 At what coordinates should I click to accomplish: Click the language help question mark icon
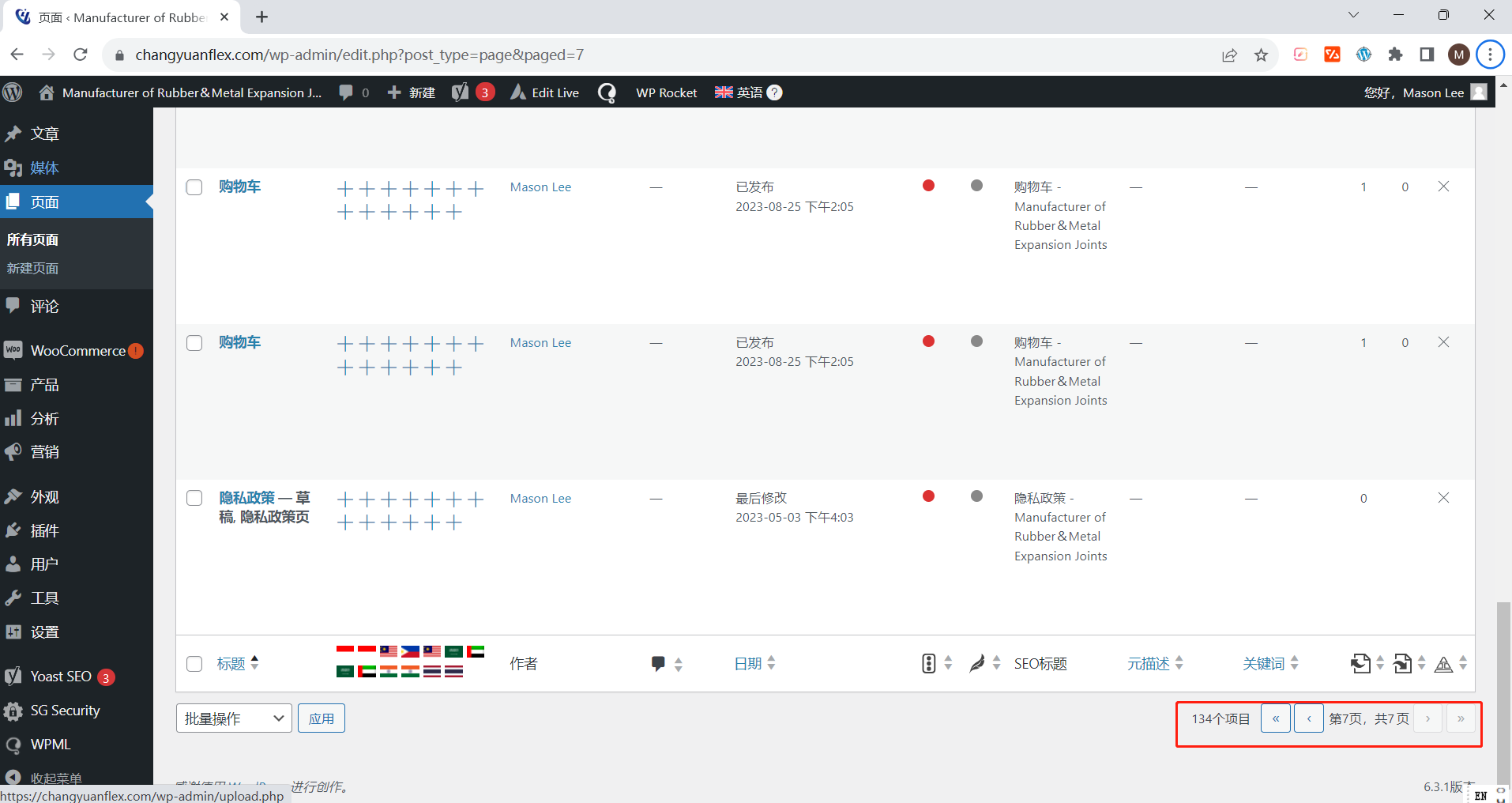775,92
